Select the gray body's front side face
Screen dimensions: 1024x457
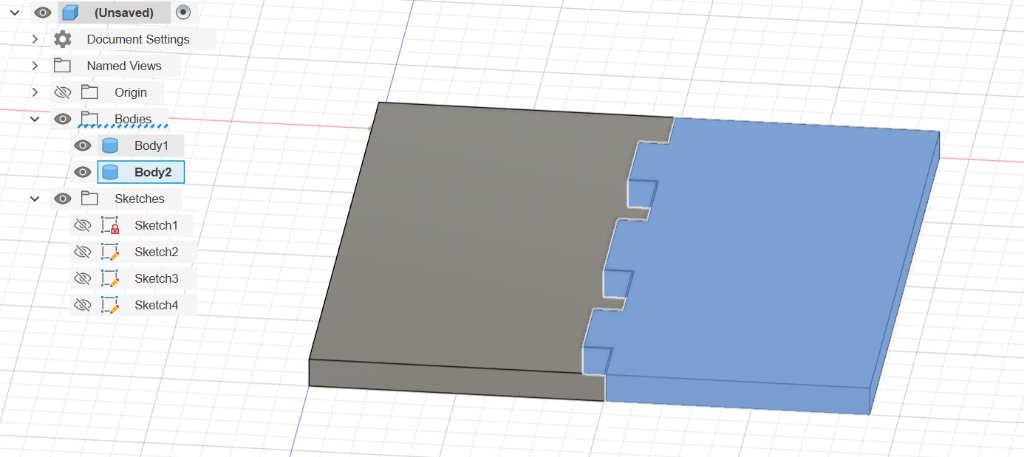457,381
